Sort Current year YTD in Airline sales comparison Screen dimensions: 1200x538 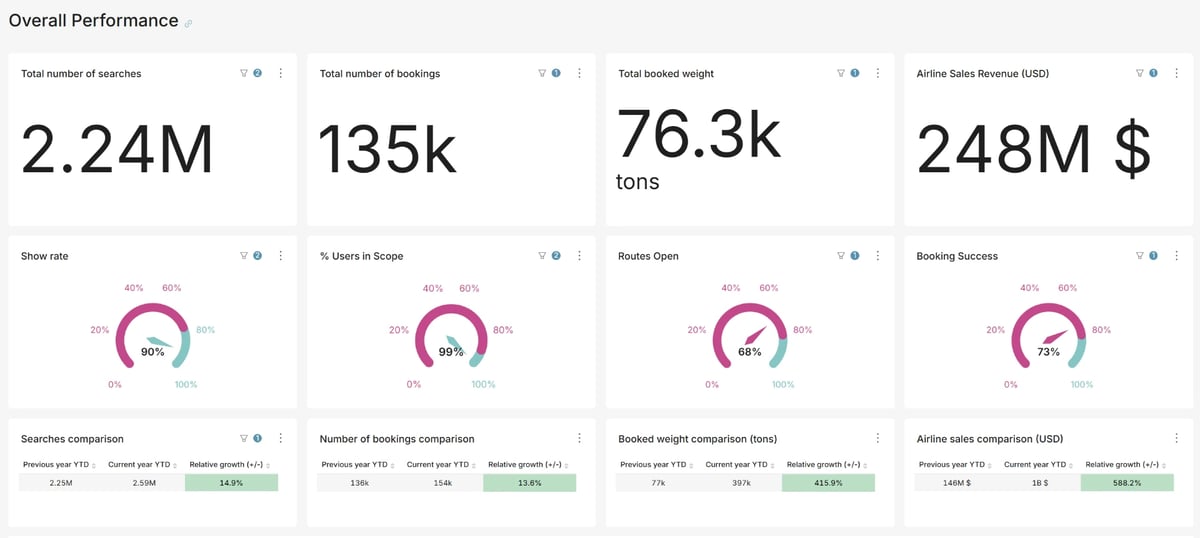(1070, 465)
